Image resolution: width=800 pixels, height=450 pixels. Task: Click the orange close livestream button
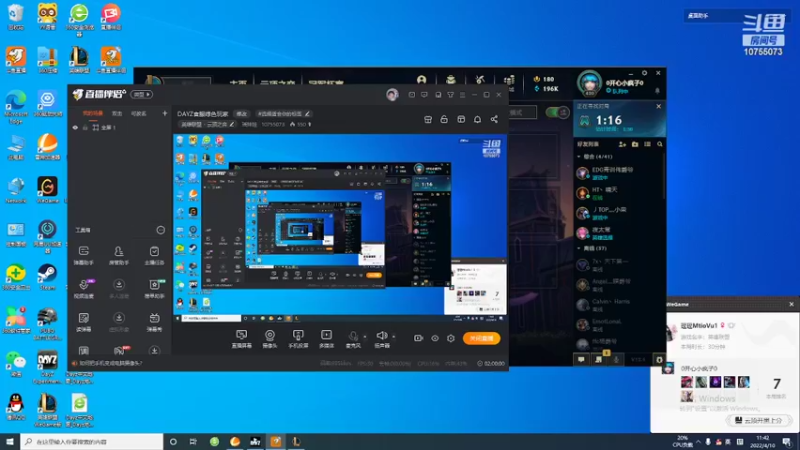(x=482, y=338)
